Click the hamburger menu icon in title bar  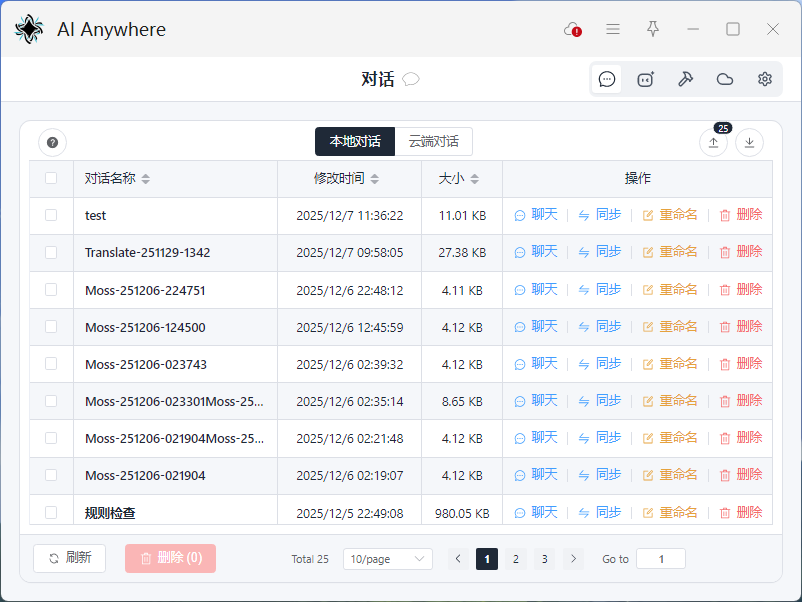tap(613, 30)
